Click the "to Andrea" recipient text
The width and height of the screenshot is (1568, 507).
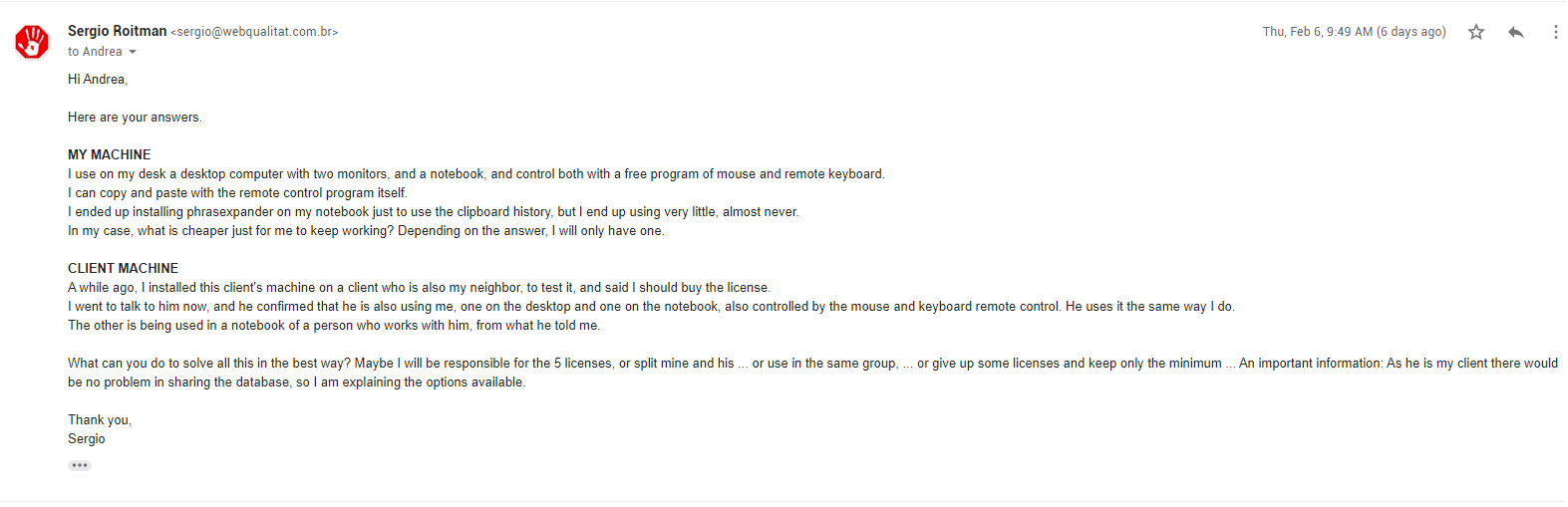[95, 52]
